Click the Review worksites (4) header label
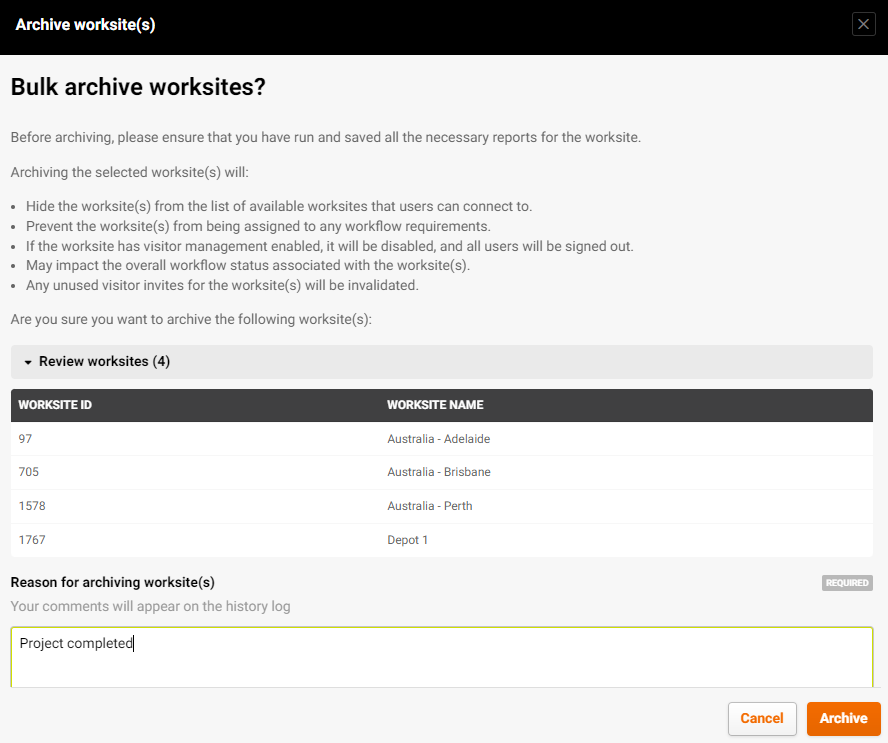 coord(104,361)
